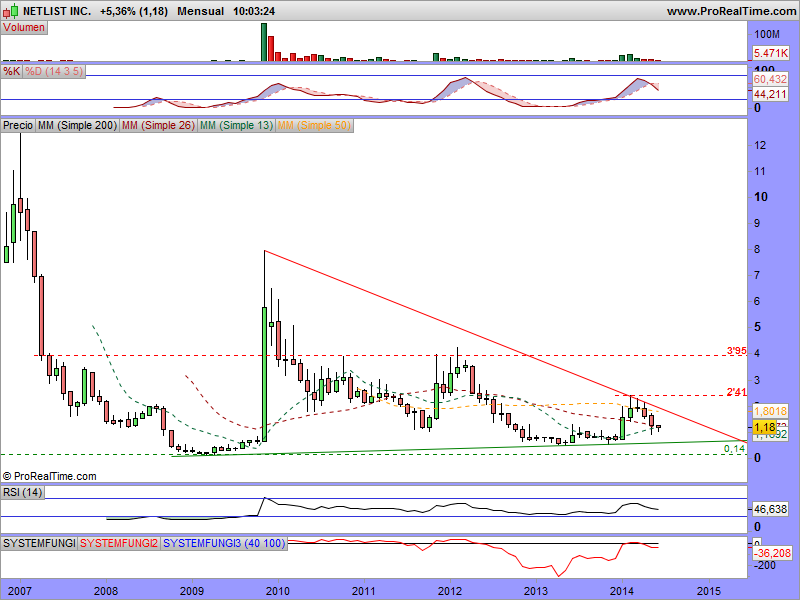The height and width of the screenshot is (600, 800).
Task: Click the © ProRealTime.com copyright text
Action: [49, 476]
